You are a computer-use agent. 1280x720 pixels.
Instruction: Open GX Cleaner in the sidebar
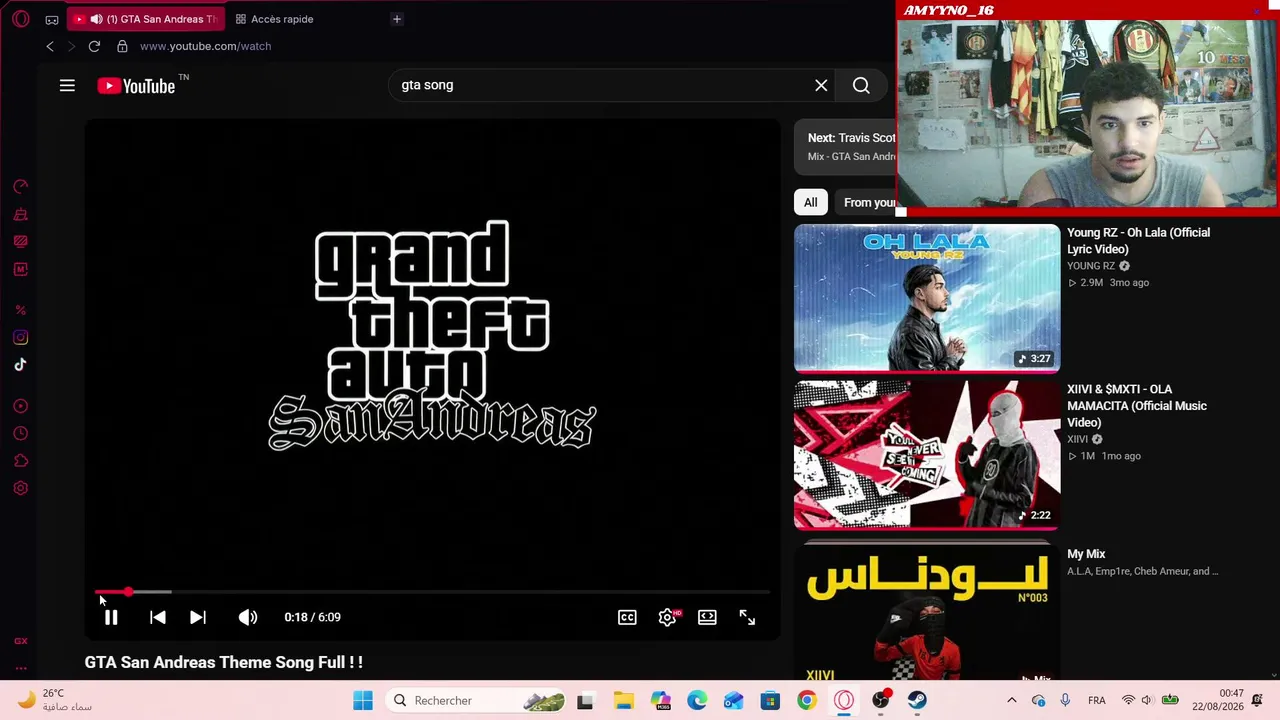pos(20,214)
